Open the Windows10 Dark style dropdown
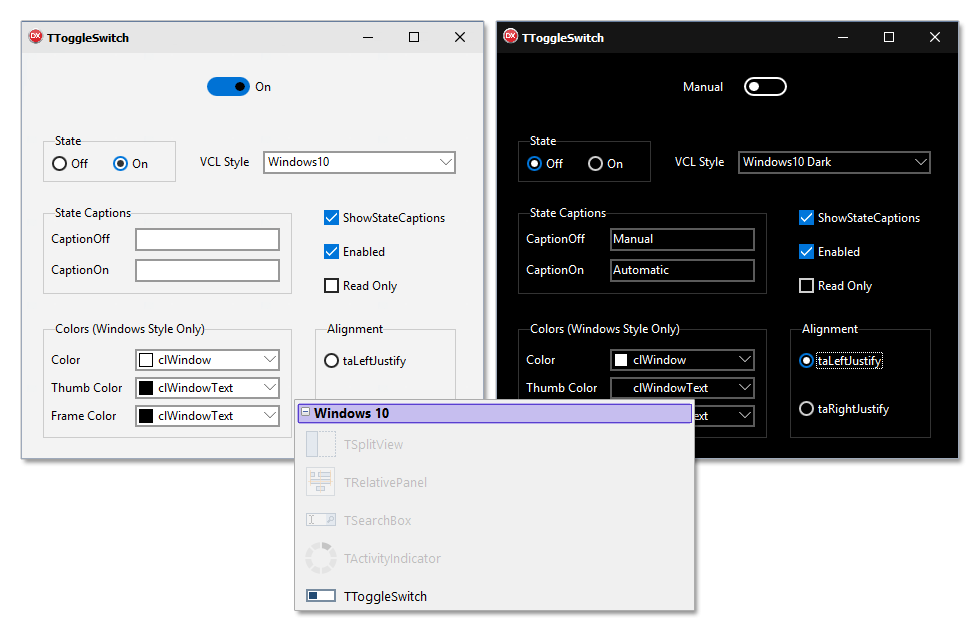Screen dimensions: 974x622 click(834, 162)
